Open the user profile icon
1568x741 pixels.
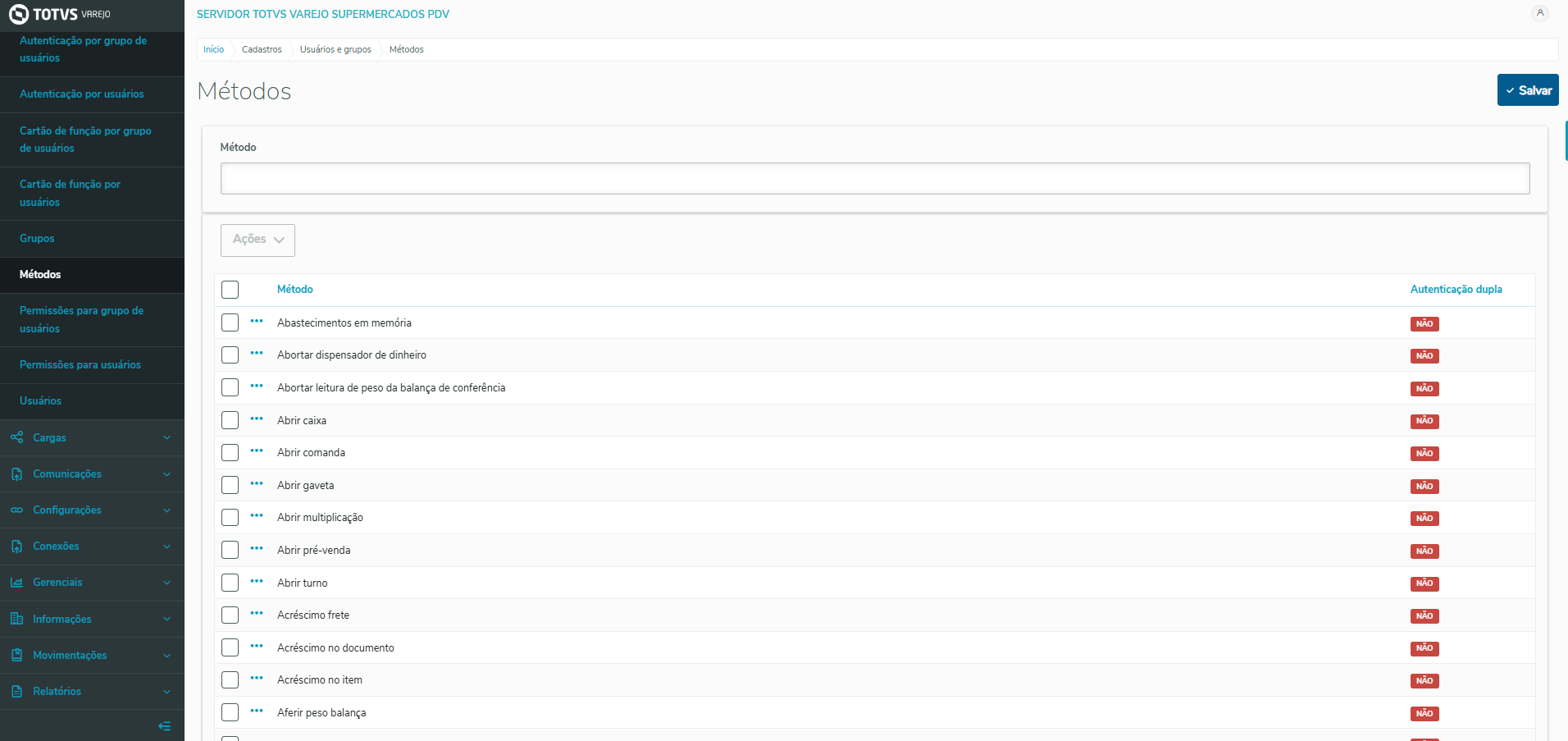pos(1540,13)
